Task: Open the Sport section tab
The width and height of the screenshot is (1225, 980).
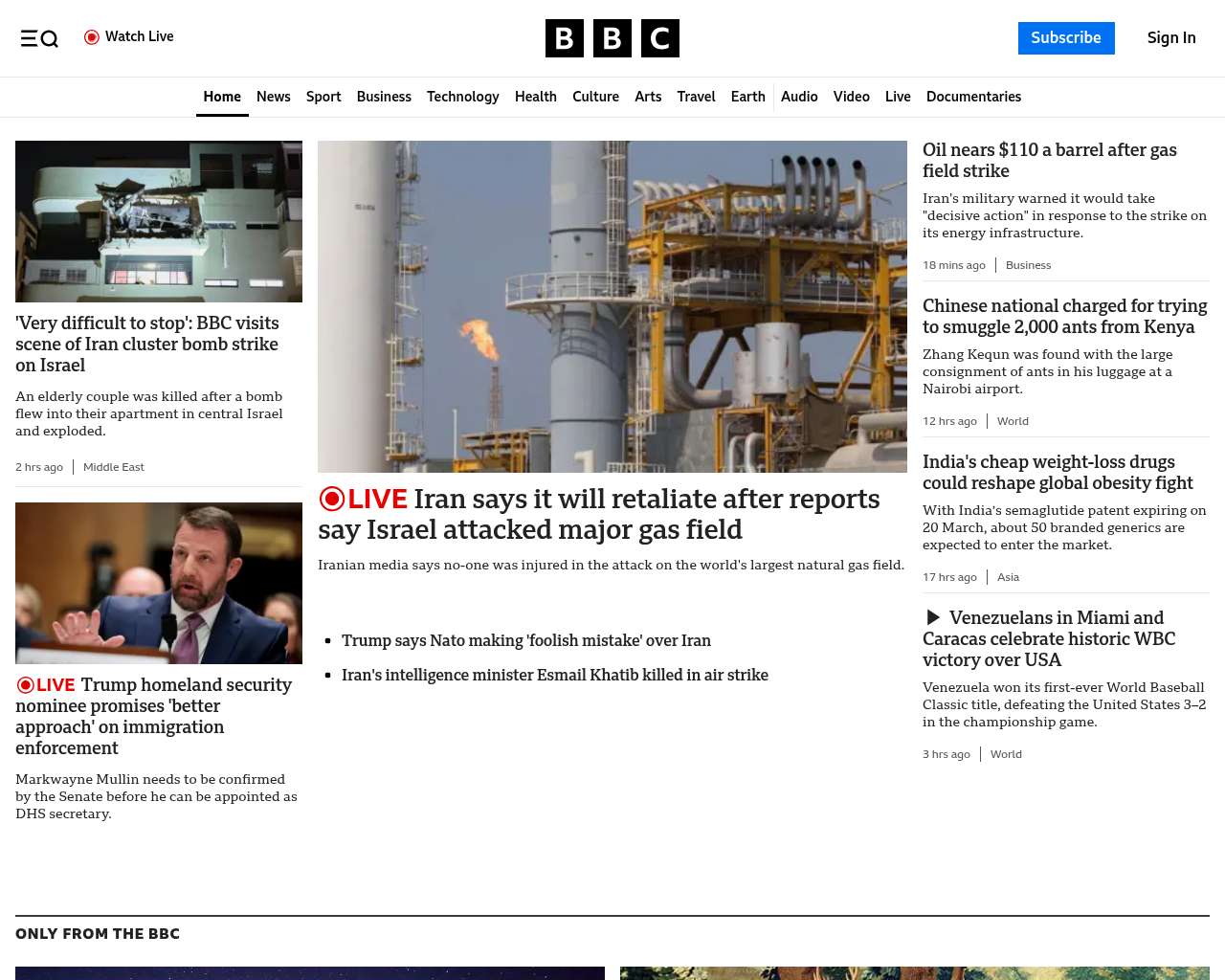Action: (323, 97)
